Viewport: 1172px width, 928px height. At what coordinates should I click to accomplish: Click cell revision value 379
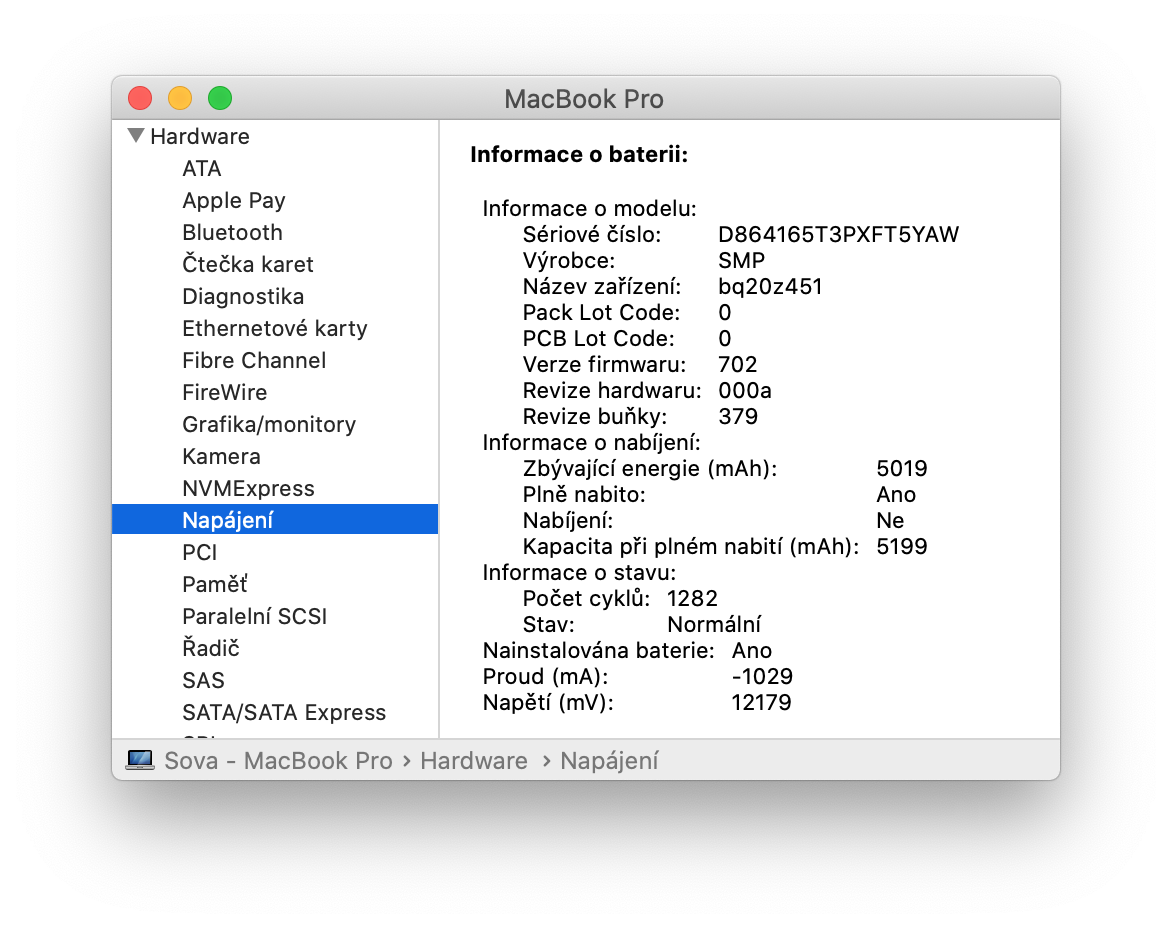(x=738, y=417)
